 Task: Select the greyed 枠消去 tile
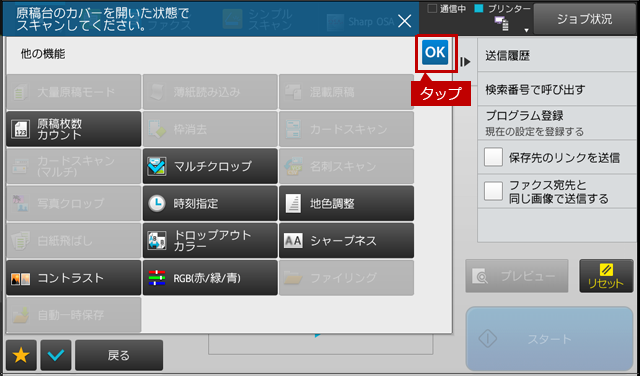[210, 129]
